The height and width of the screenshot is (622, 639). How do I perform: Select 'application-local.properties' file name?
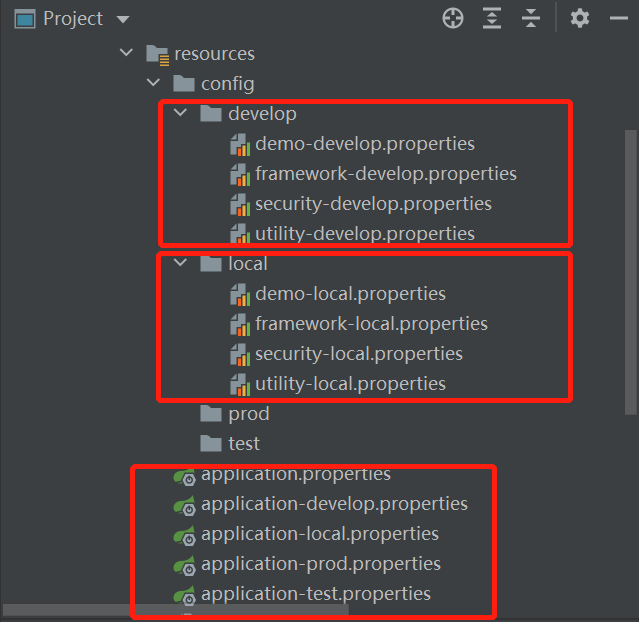click(x=320, y=534)
